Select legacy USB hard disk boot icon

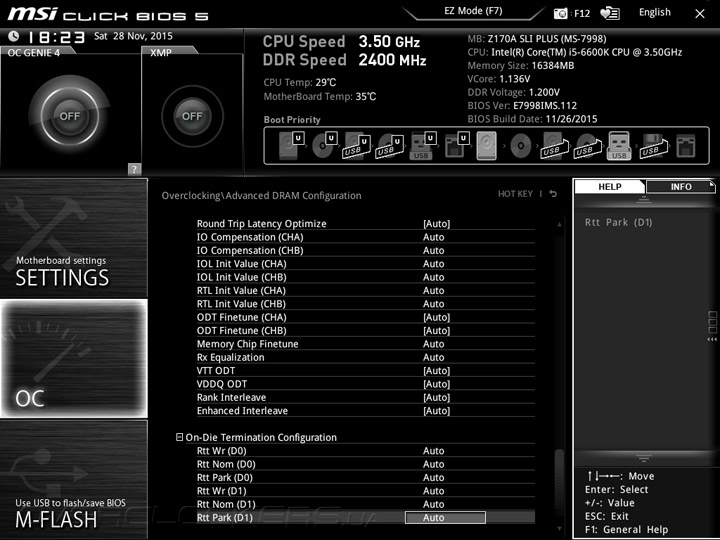(555, 146)
